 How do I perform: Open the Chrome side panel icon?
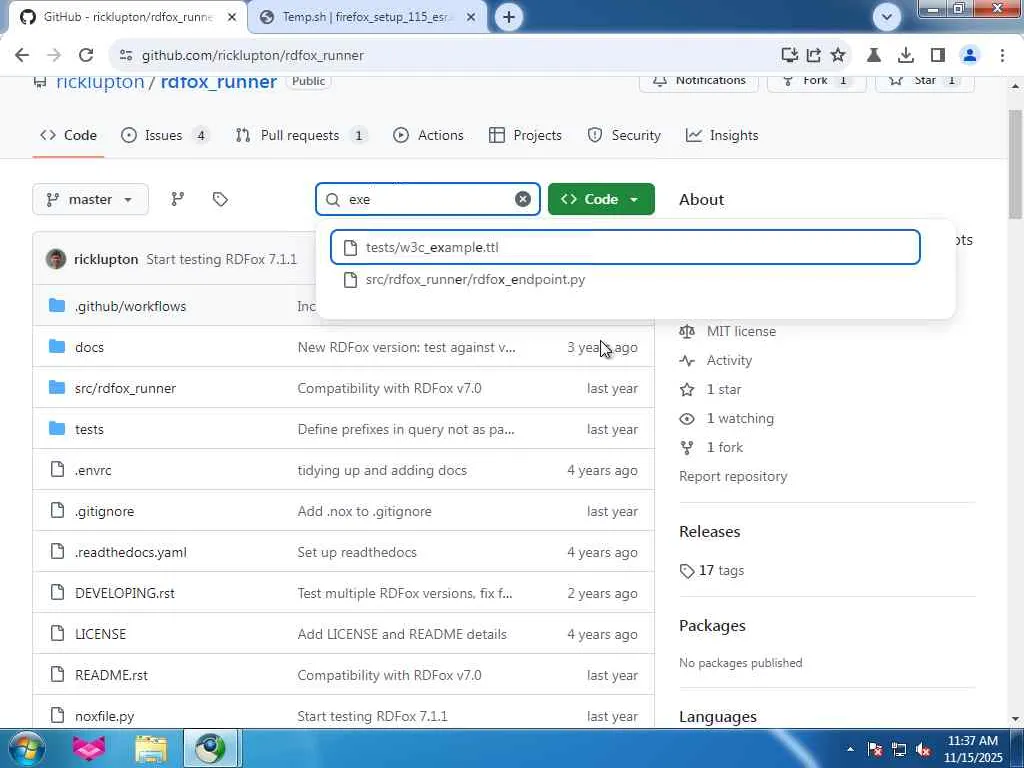click(938, 56)
